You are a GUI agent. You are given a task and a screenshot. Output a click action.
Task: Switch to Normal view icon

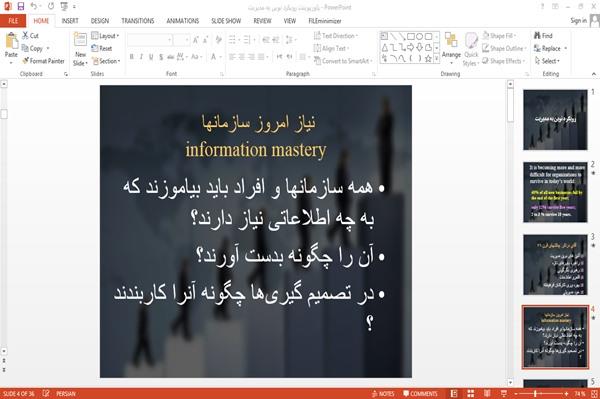tap(454, 394)
